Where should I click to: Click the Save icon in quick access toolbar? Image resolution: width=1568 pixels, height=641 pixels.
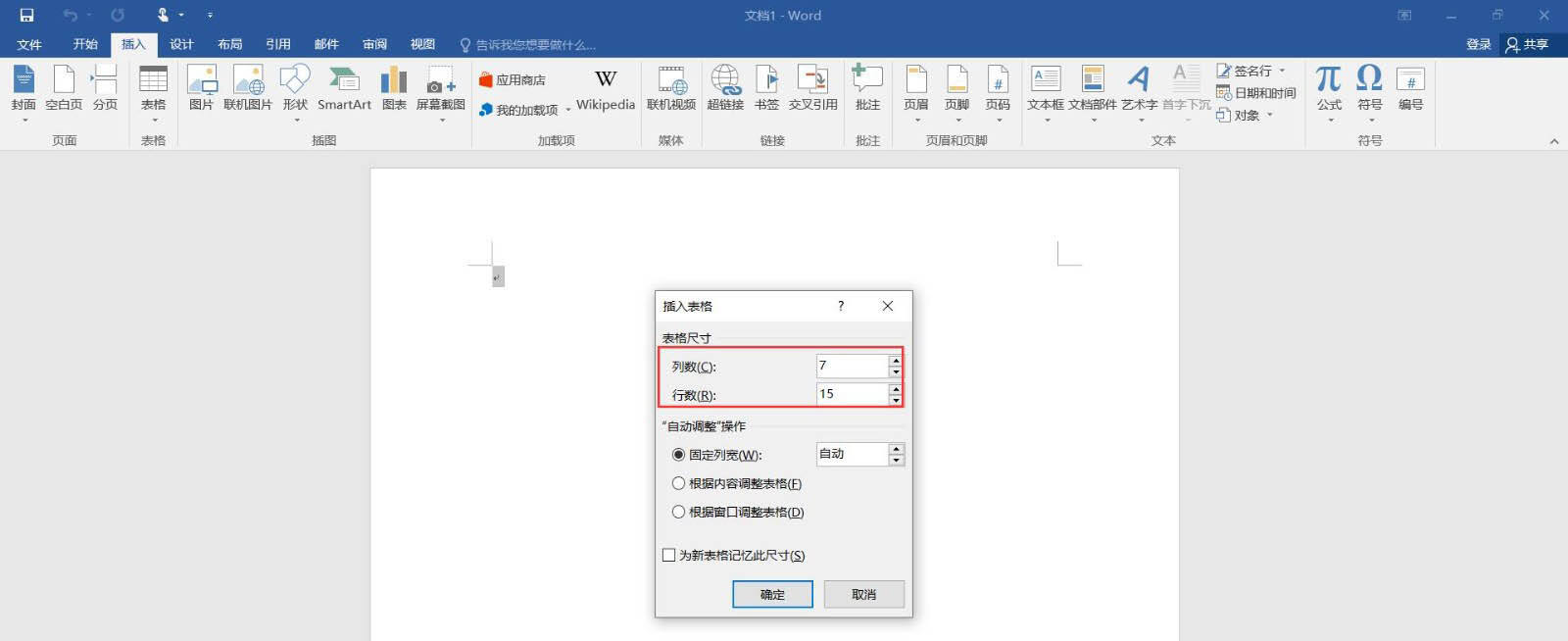pyautogui.click(x=26, y=15)
